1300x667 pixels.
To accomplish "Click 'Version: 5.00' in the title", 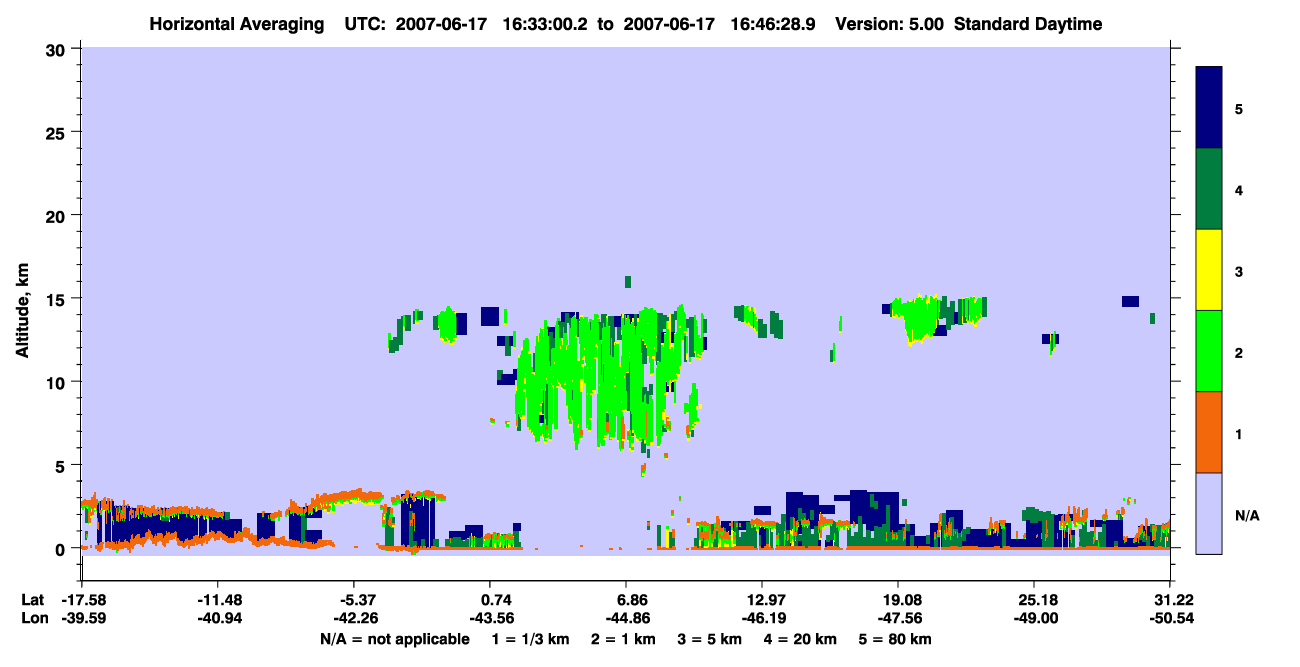I will (888, 24).
